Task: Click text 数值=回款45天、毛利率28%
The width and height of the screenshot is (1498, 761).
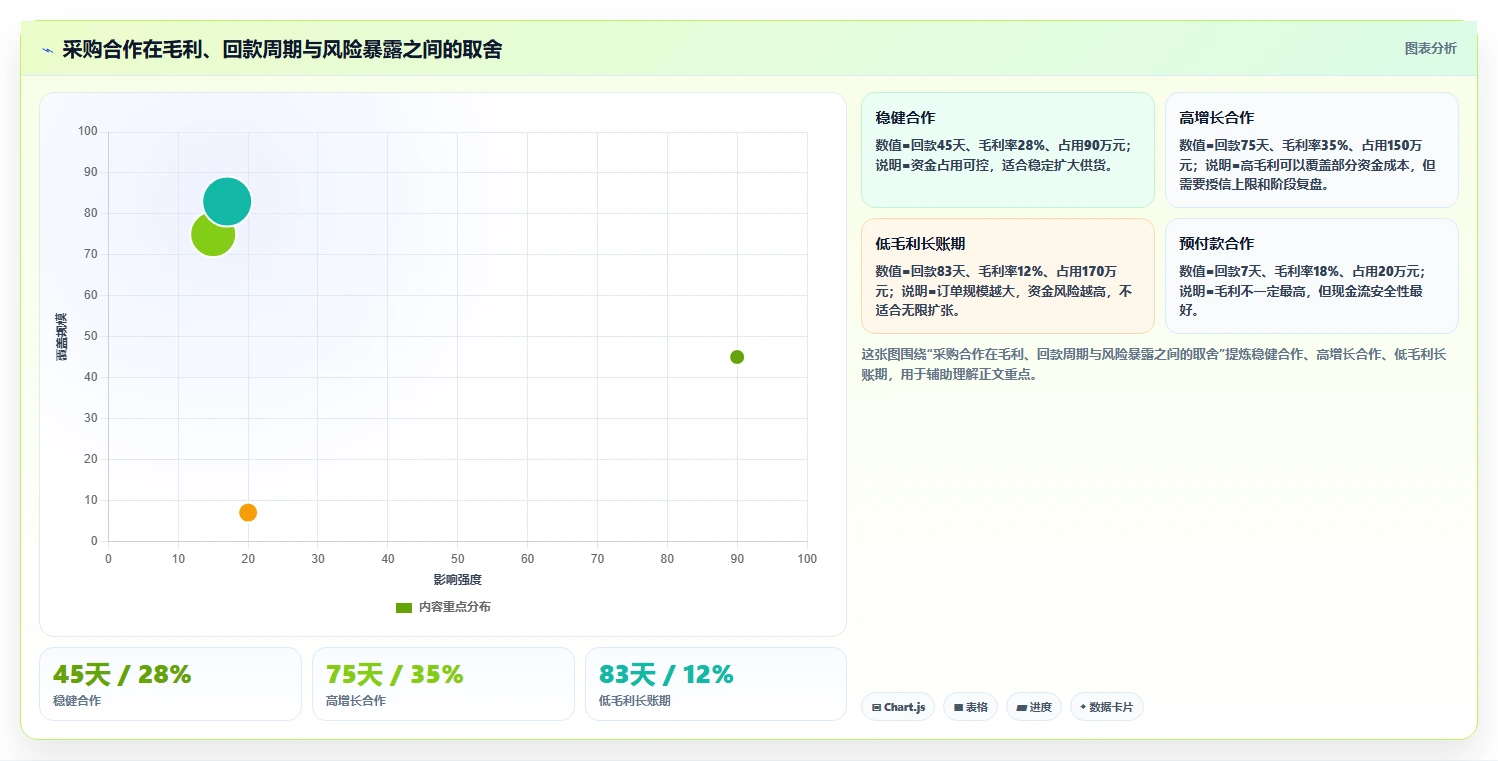Action: point(960,145)
